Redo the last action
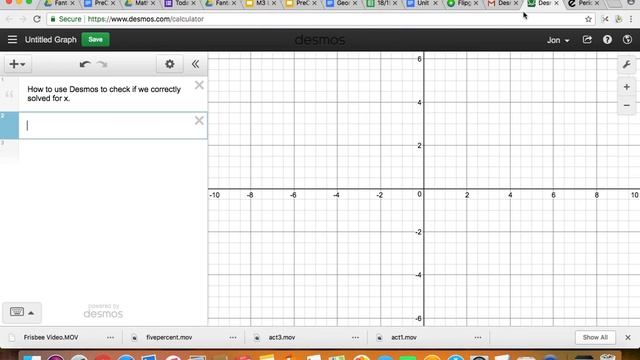Screen dimensions: 640x360 102,64
